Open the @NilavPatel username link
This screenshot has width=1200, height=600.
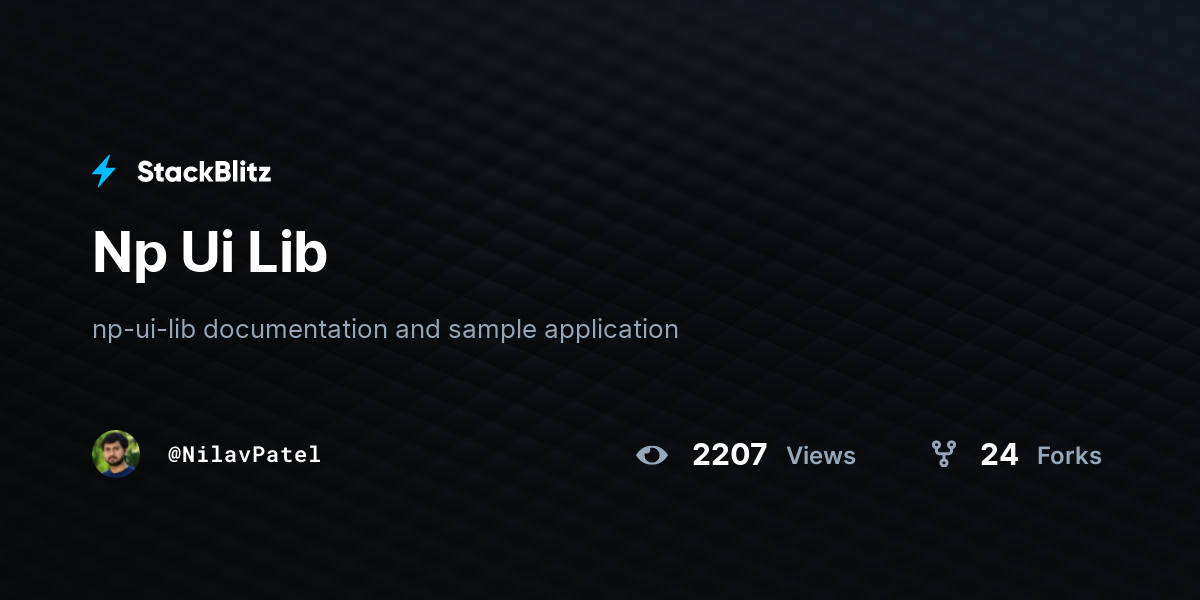pos(244,454)
